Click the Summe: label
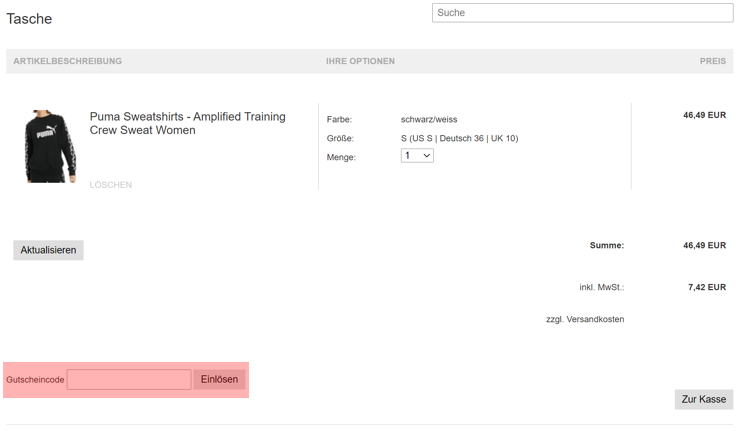740x431 pixels. coord(607,245)
